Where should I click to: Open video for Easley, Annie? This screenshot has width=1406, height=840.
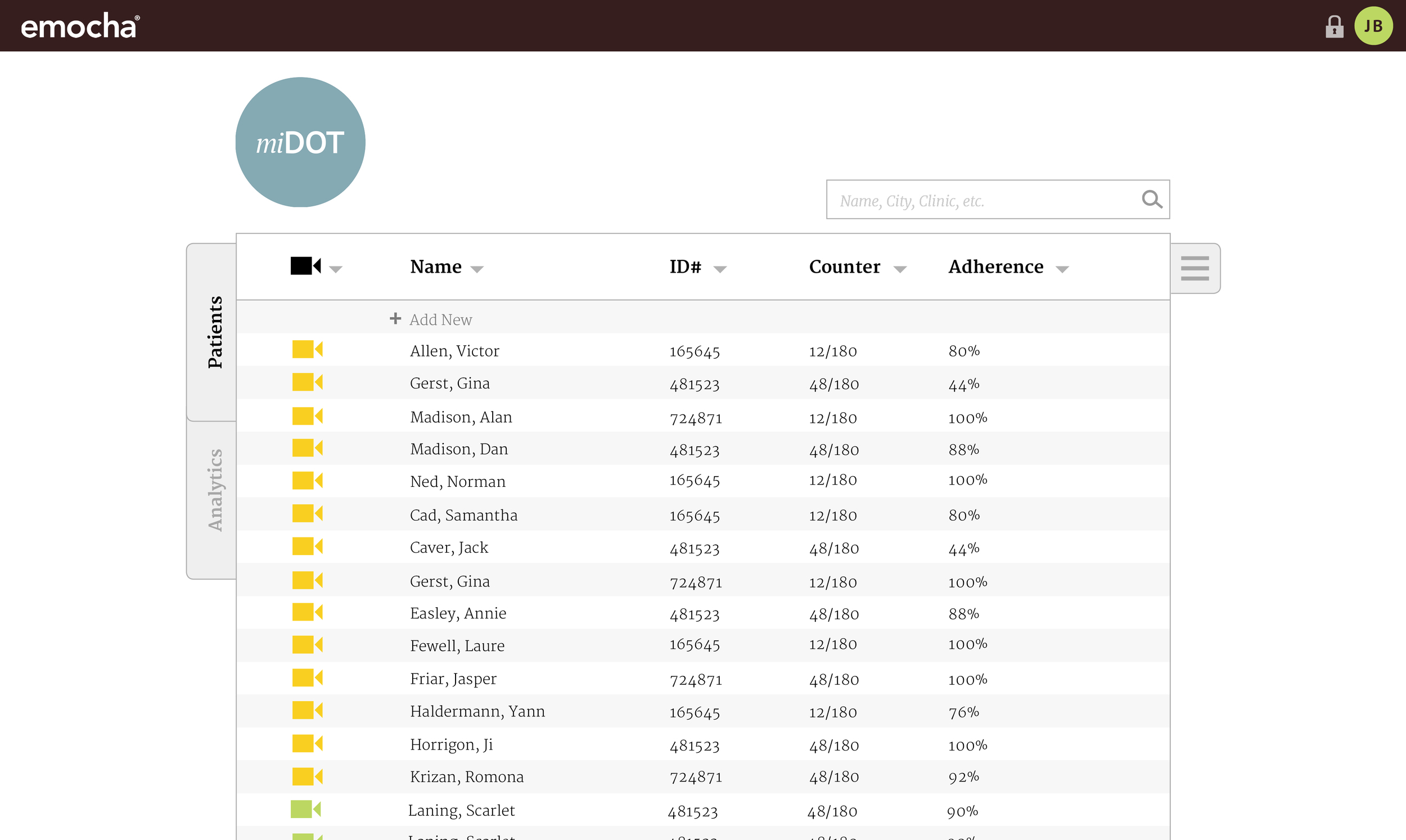pyautogui.click(x=307, y=612)
